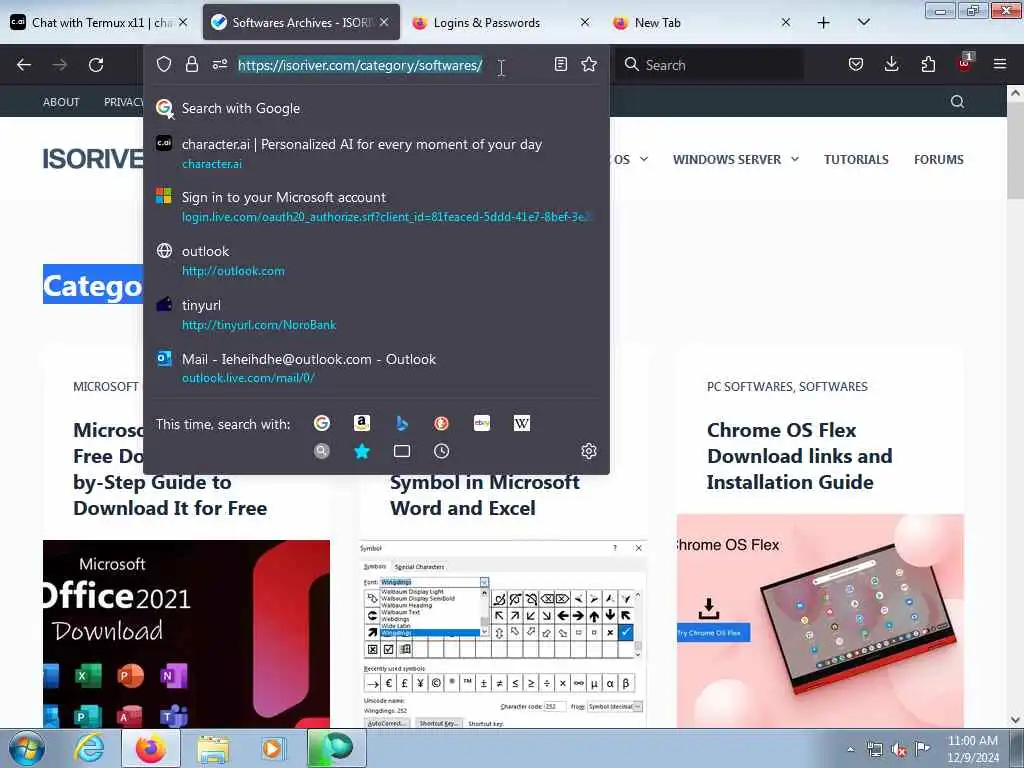This screenshot has height=768, width=1024.
Task: Show site security padlock info
Action: tap(191, 64)
